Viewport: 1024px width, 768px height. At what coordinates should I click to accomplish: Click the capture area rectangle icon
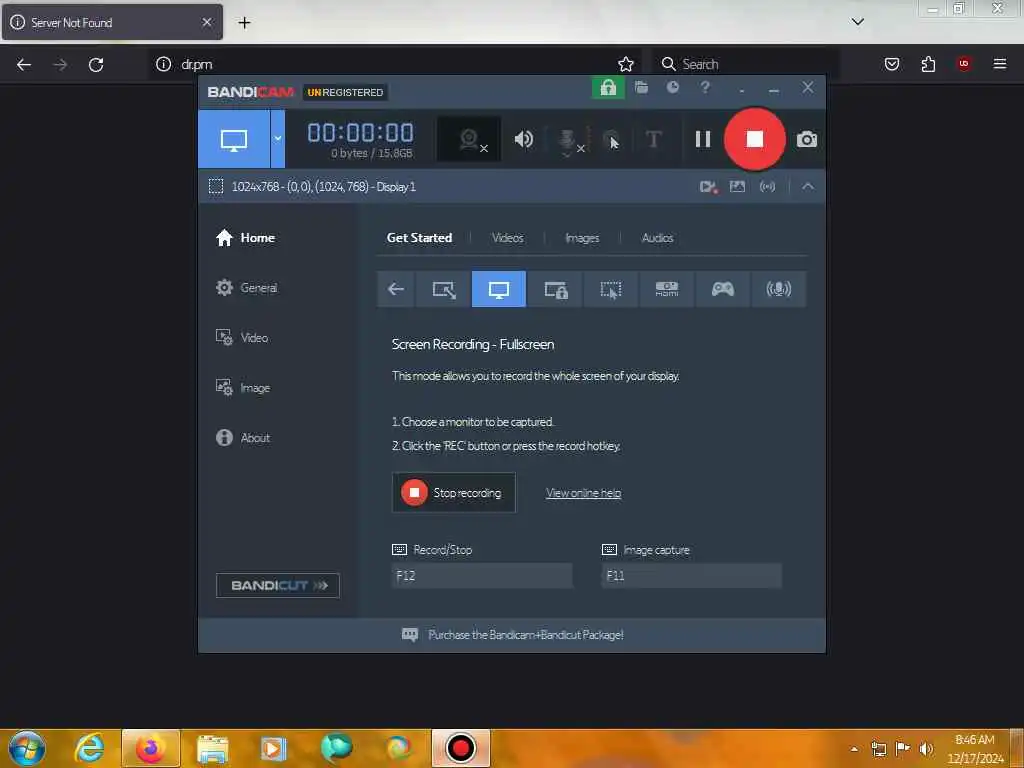pyautogui.click(x=216, y=187)
